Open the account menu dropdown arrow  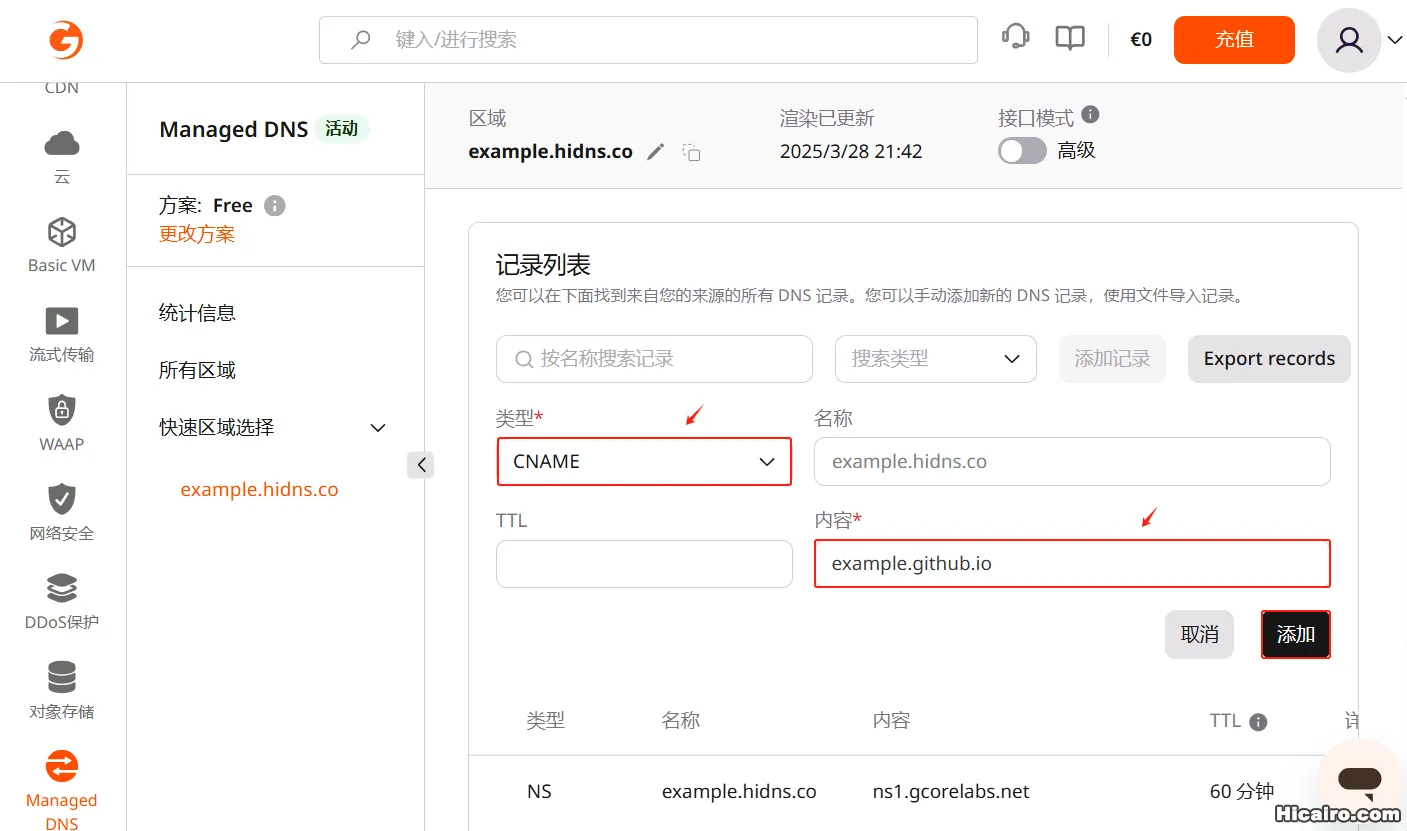1395,40
